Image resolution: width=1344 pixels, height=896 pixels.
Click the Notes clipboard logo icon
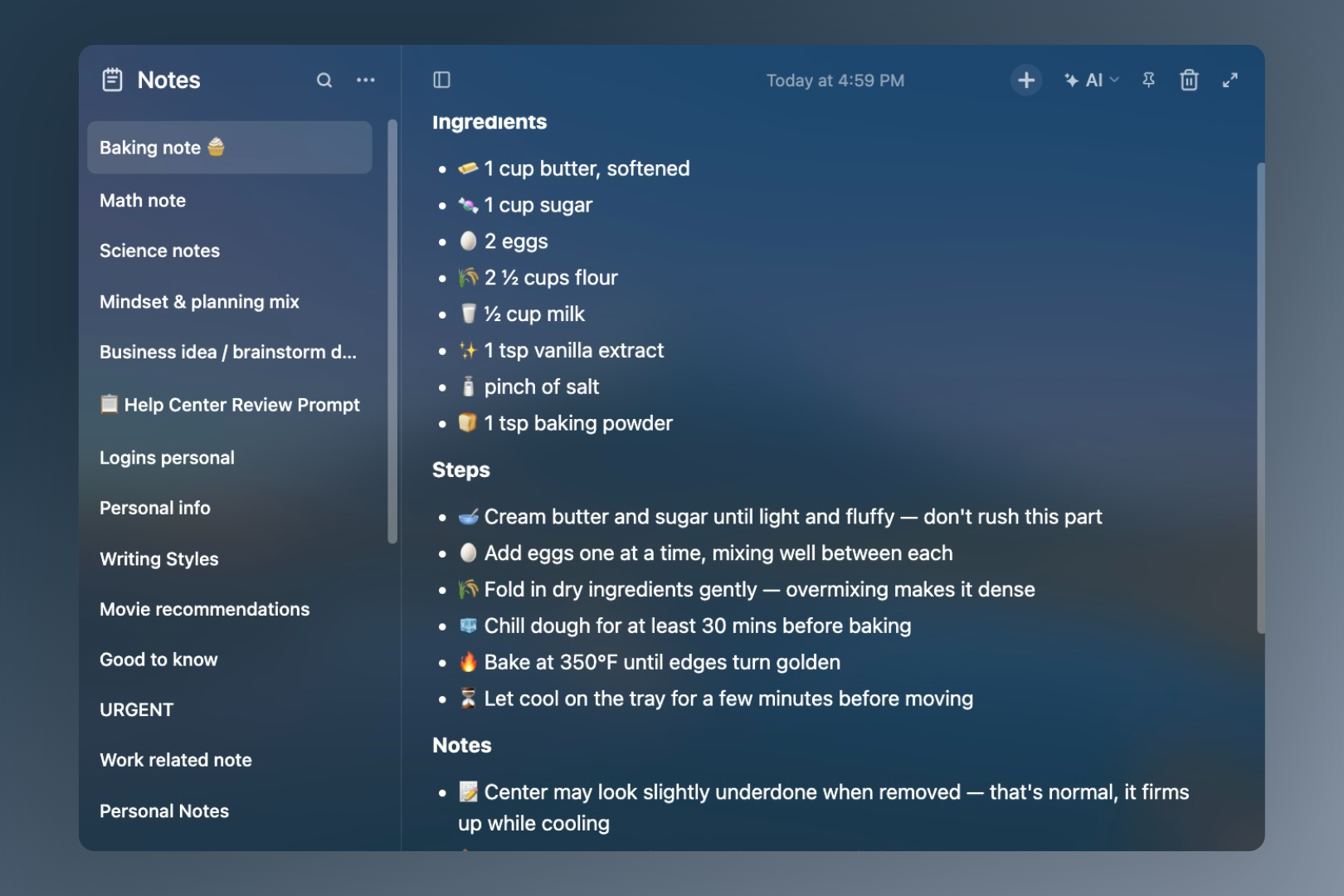112,80
